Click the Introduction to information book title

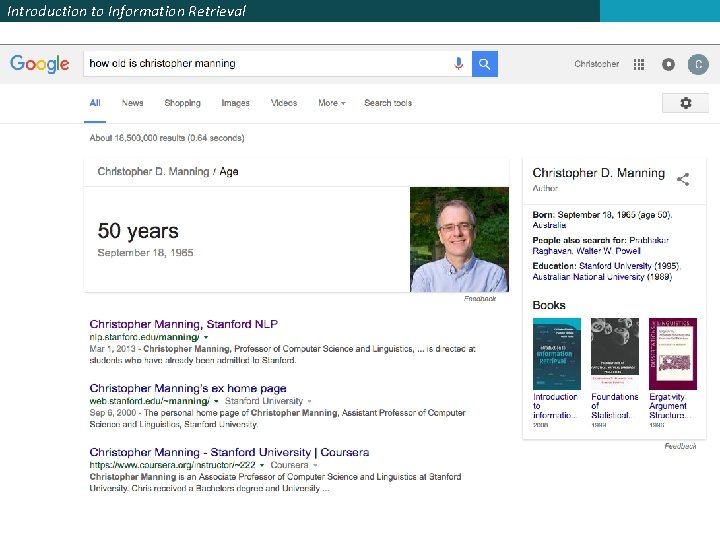coord(555,406)
